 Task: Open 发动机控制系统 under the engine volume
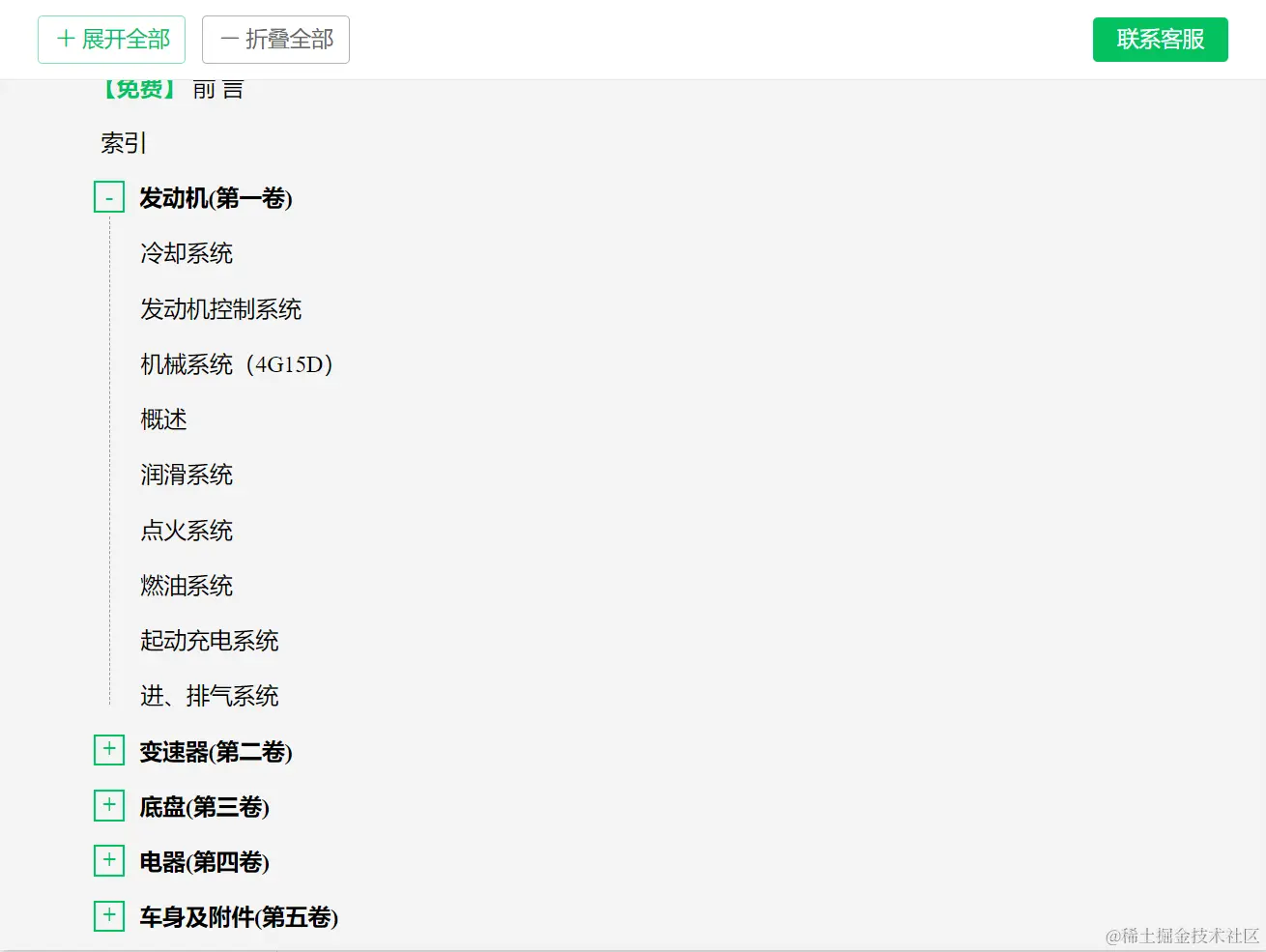pos(220,309)
